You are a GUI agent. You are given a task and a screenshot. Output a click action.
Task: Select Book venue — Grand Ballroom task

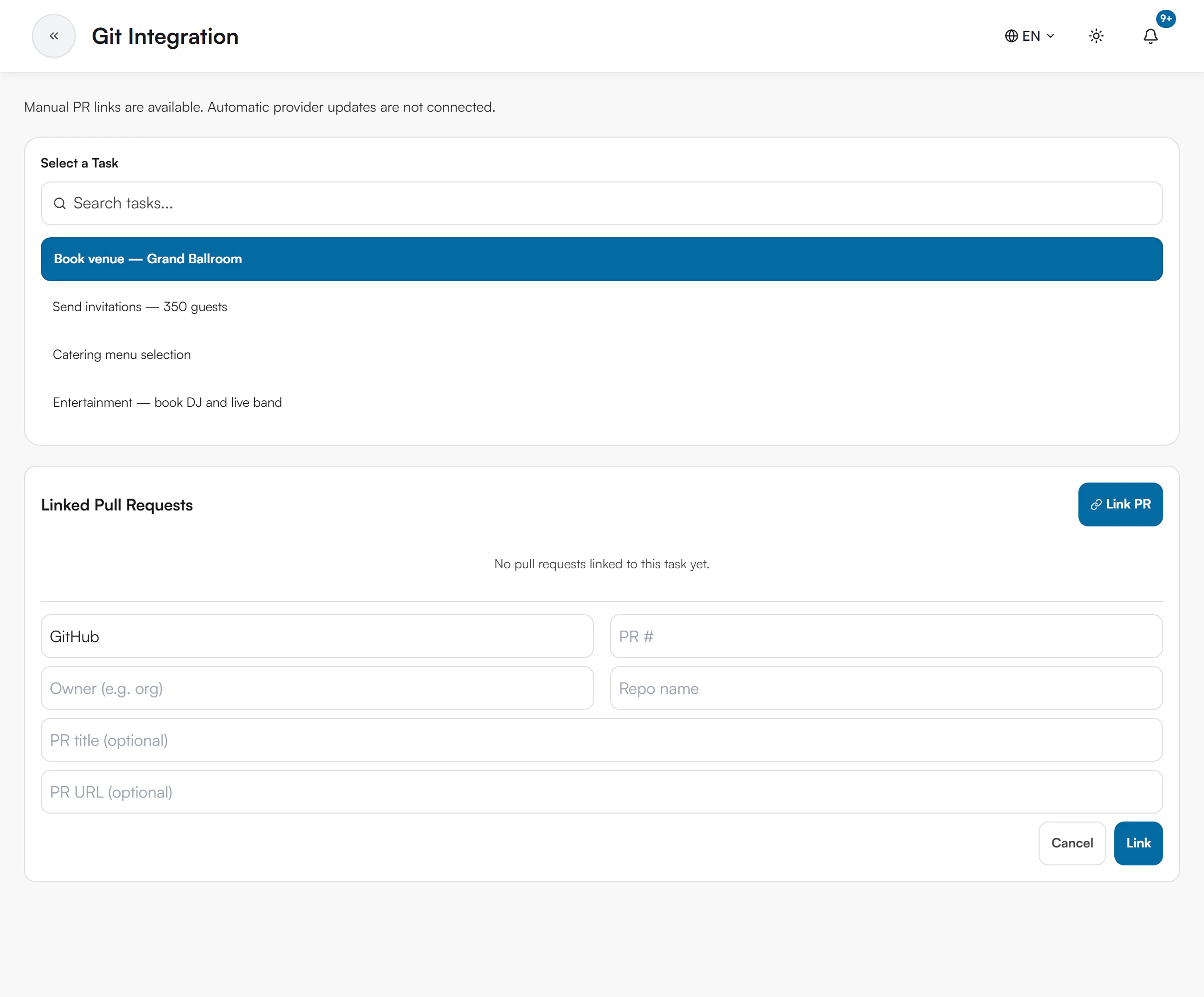pos(602,259)
